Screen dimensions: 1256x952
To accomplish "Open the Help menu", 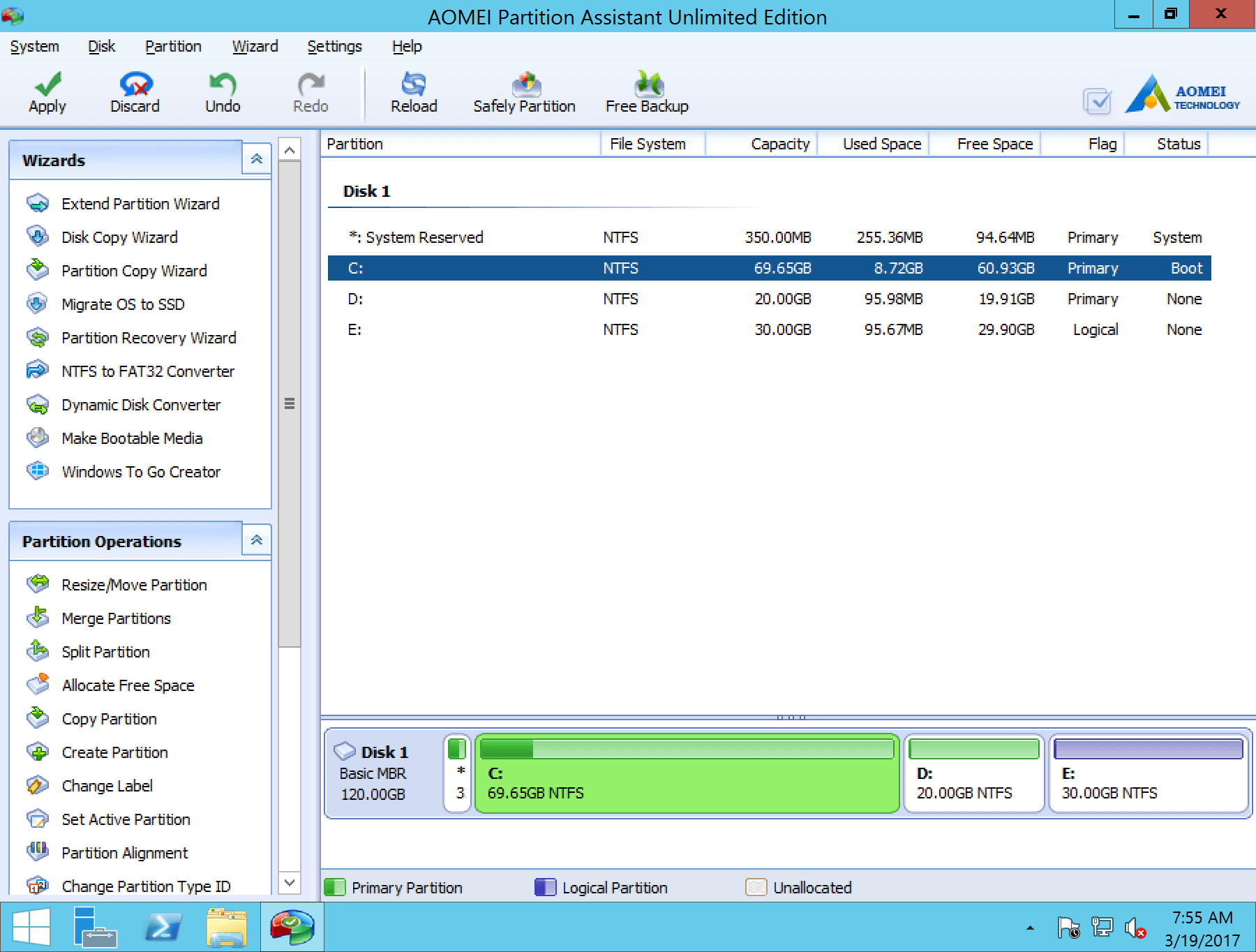I will (x=407, y=47).
